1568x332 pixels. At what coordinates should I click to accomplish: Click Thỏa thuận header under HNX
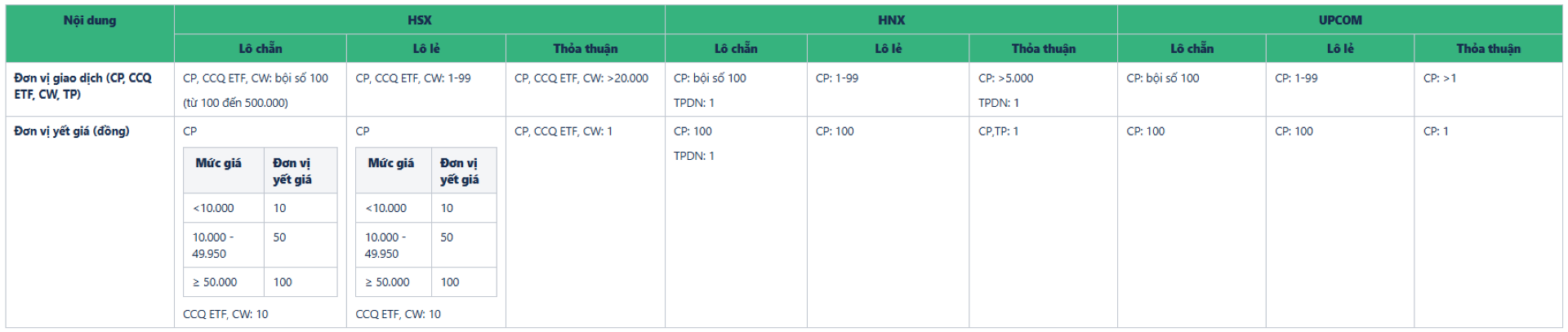[x=1043, y=49]
